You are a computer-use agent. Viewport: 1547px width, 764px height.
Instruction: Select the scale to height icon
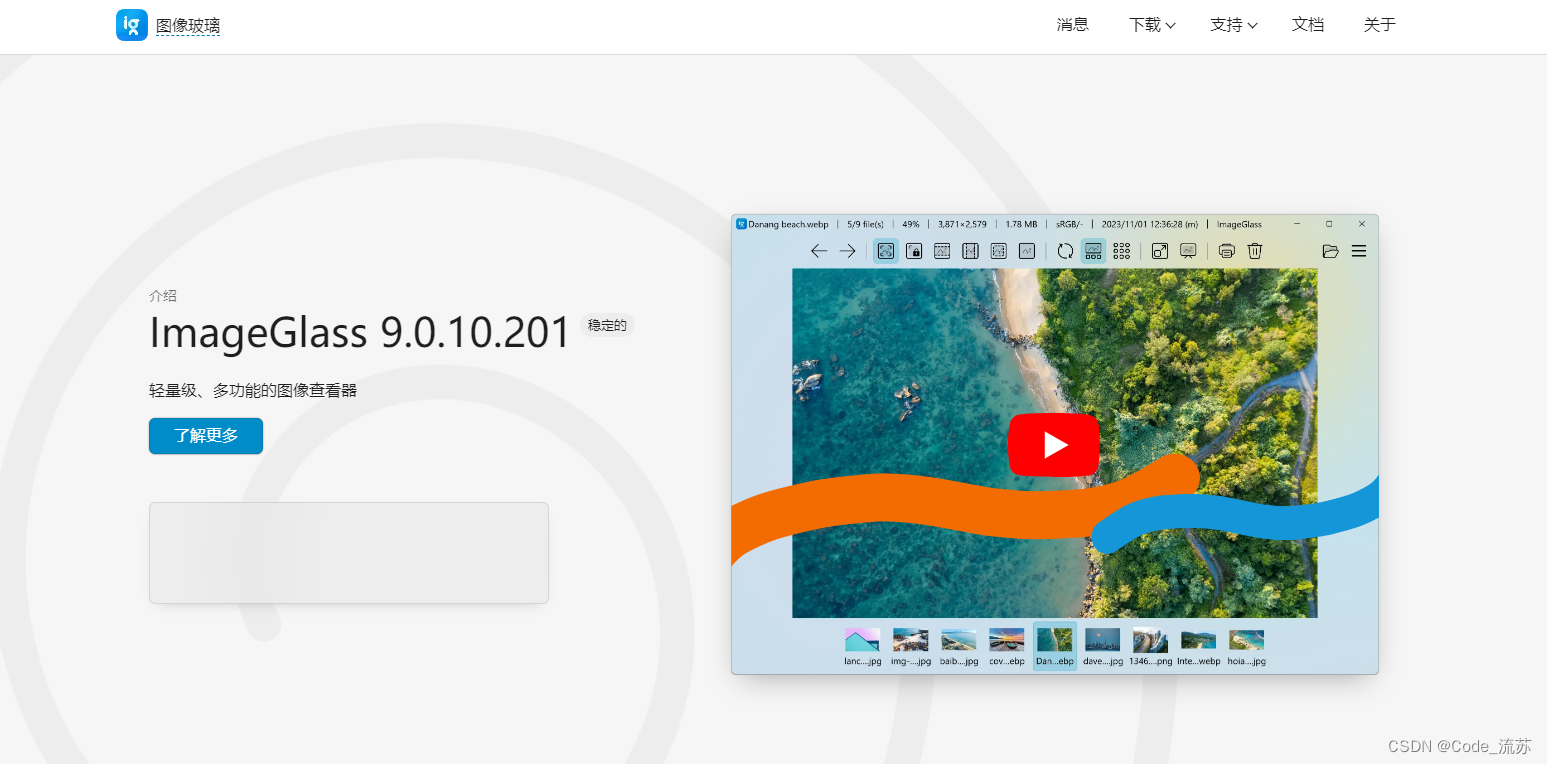pos(970,251)
